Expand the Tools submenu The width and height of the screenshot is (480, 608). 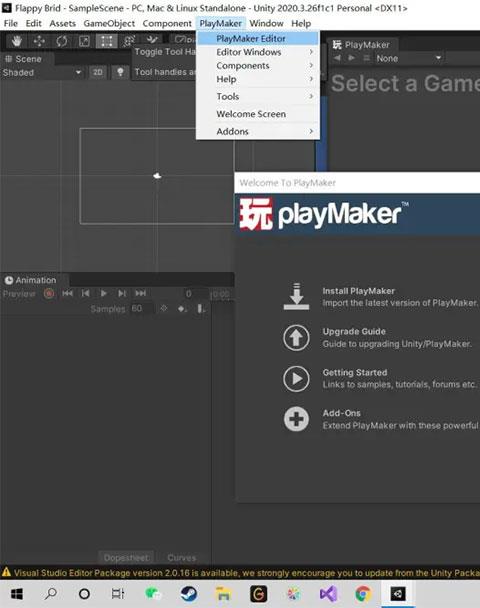tap(258, 96)
